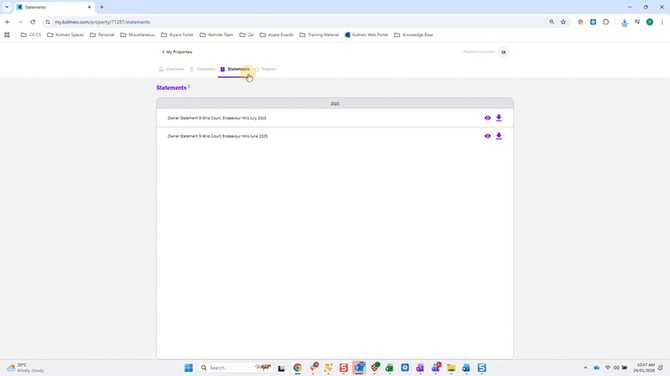Open the browser Extensions puzzle icon
Screen dimensions: 670x376
[606, 22]
